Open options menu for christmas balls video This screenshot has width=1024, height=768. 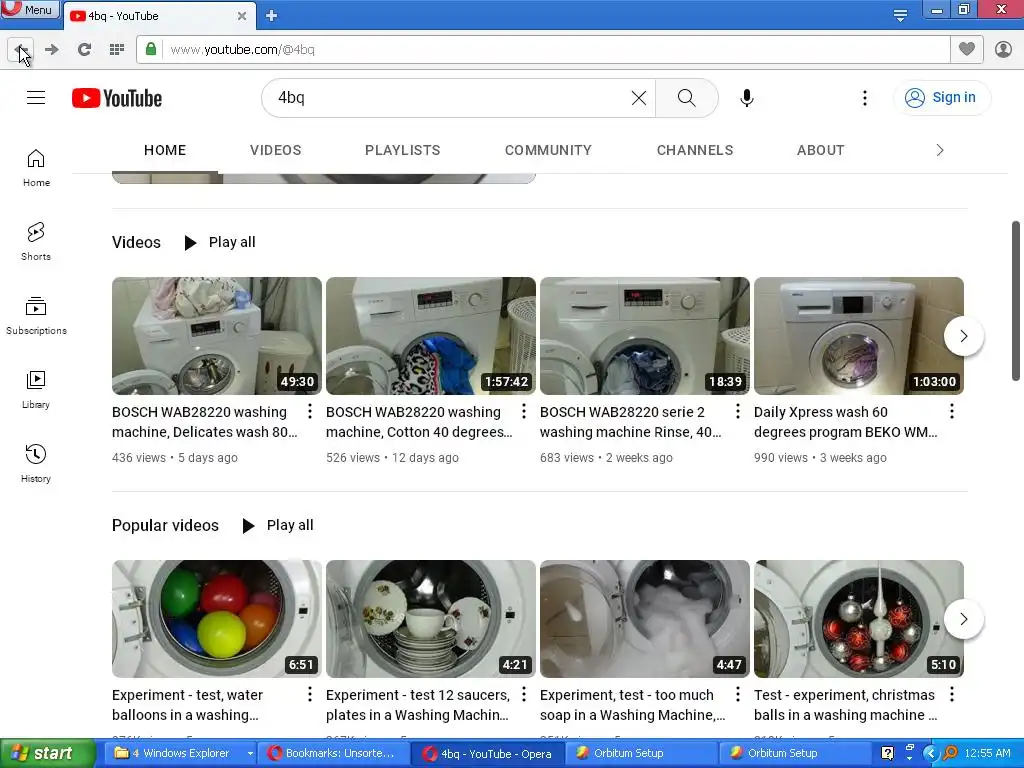click(x=952, y=694)
